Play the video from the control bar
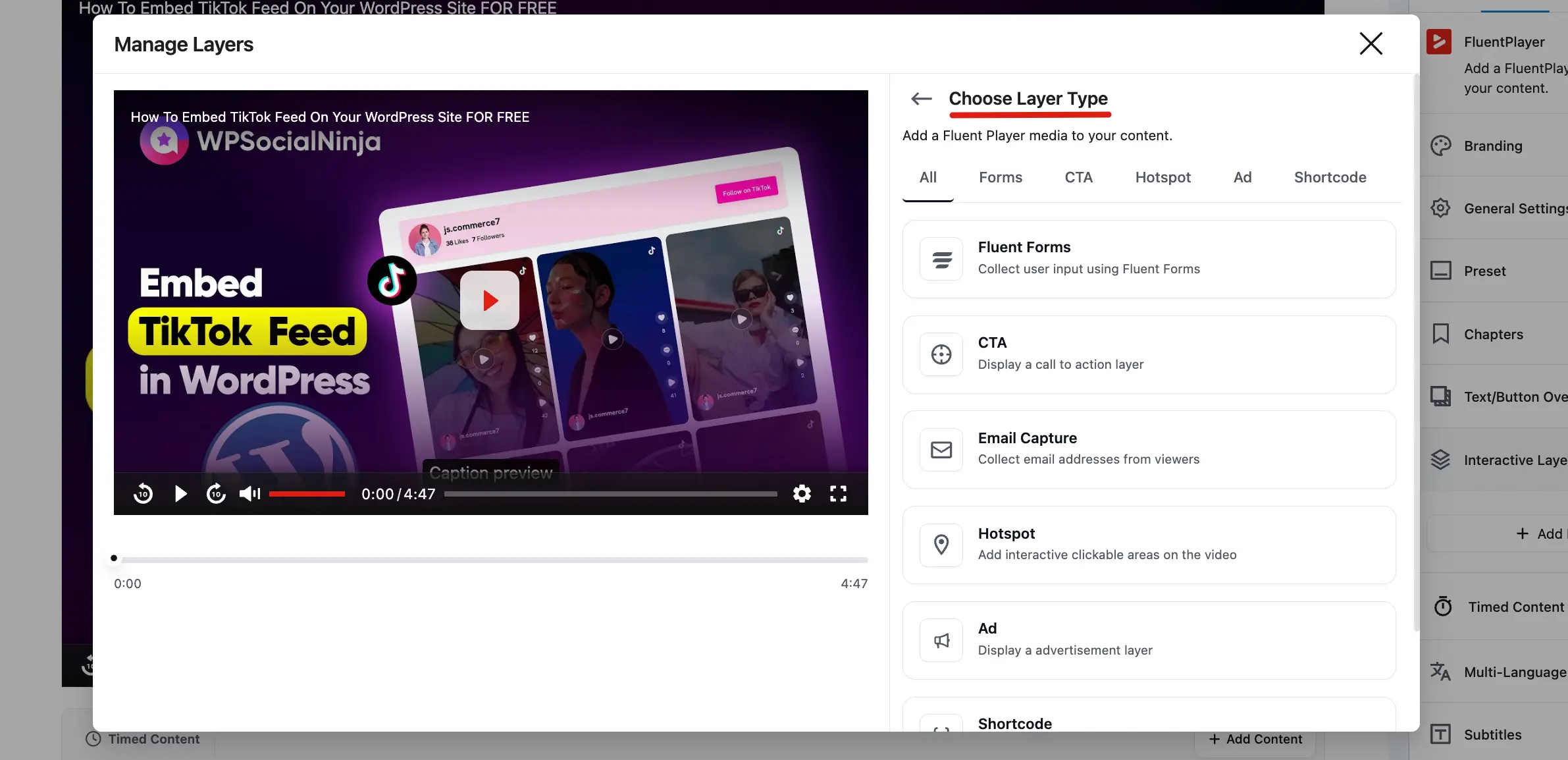The width and height of the screenshot is (1568, 760). (x=180, y=493)
